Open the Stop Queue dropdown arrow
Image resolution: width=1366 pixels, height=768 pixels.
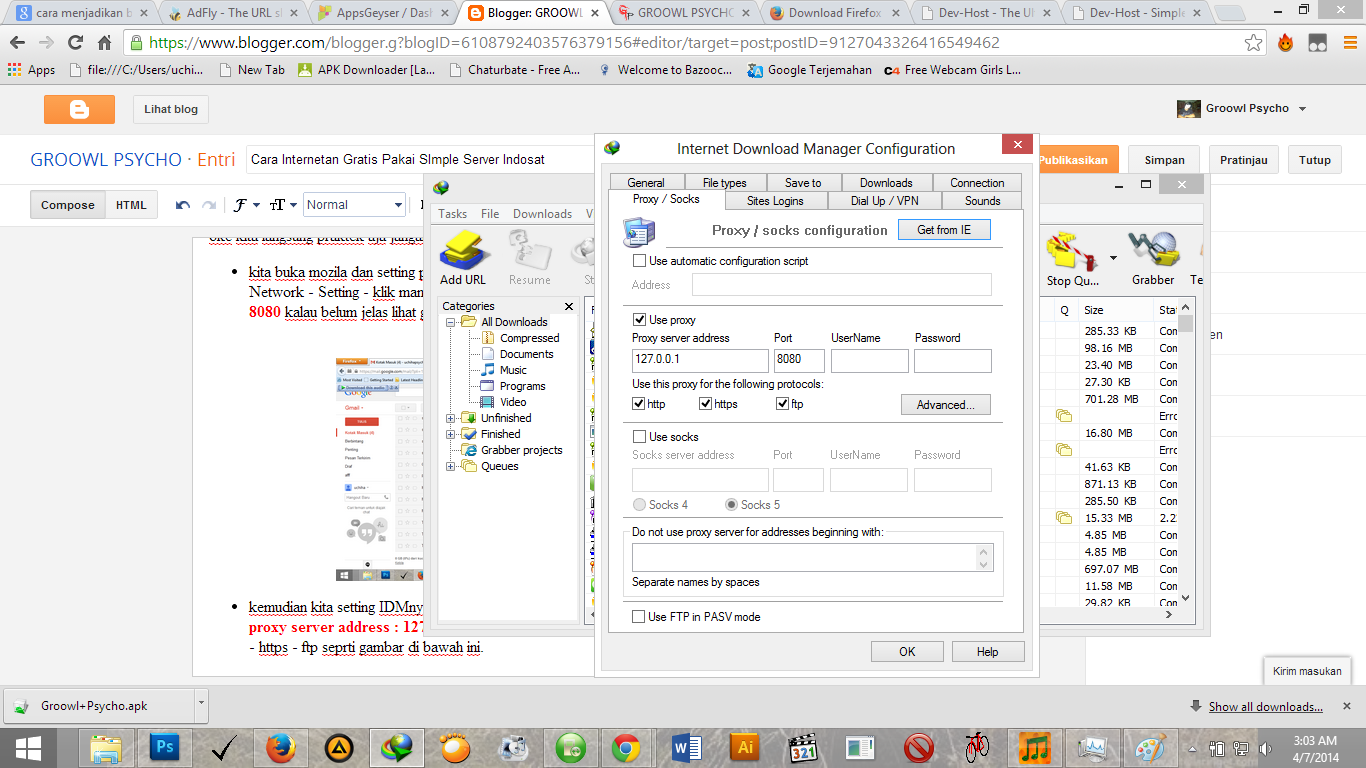click(x=1113, y=258)
